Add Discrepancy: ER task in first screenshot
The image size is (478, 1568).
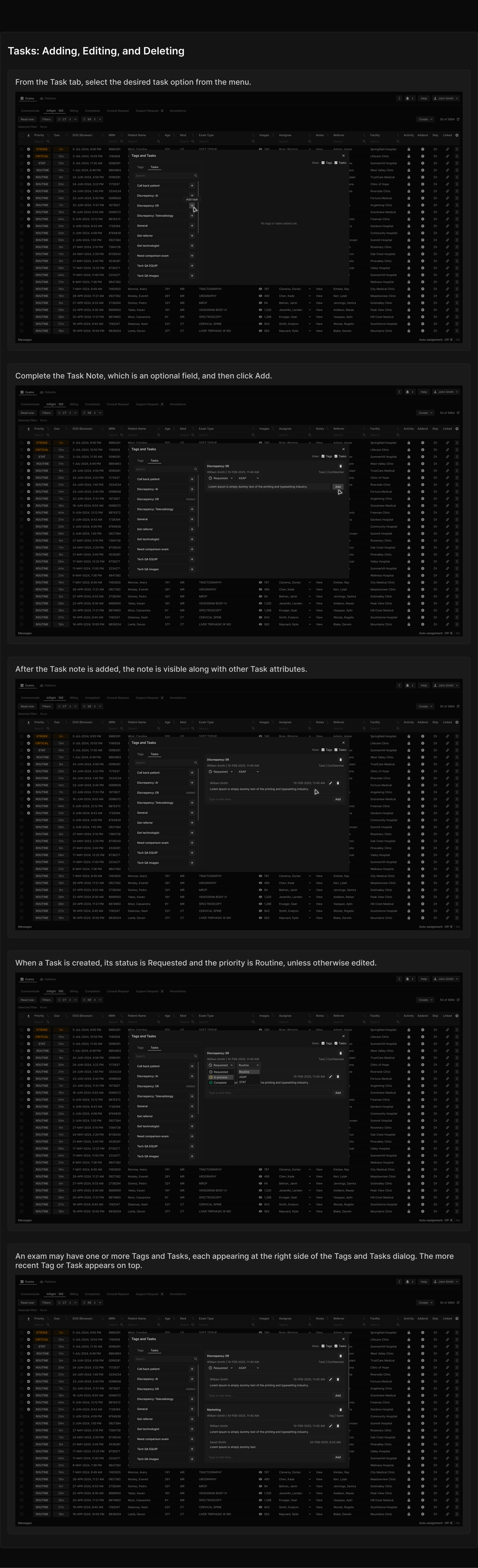tap(192, 206)
